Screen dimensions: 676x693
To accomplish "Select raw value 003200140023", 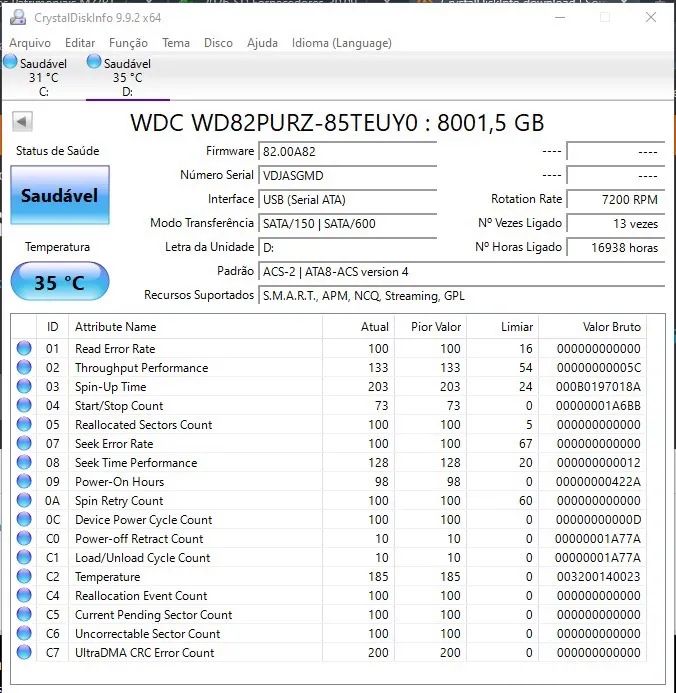I will click(x=598, y=577).
